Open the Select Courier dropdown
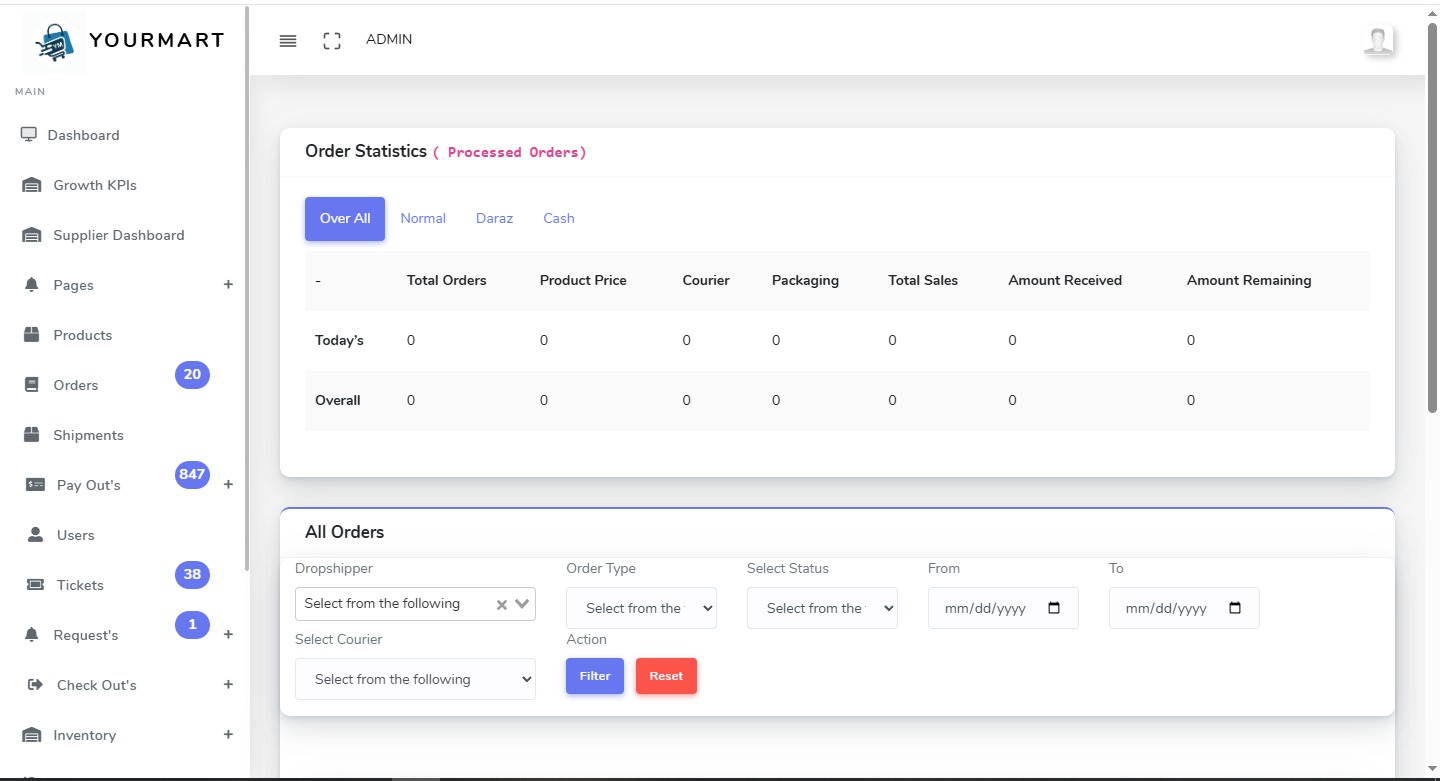 click(x=415, y=679)
